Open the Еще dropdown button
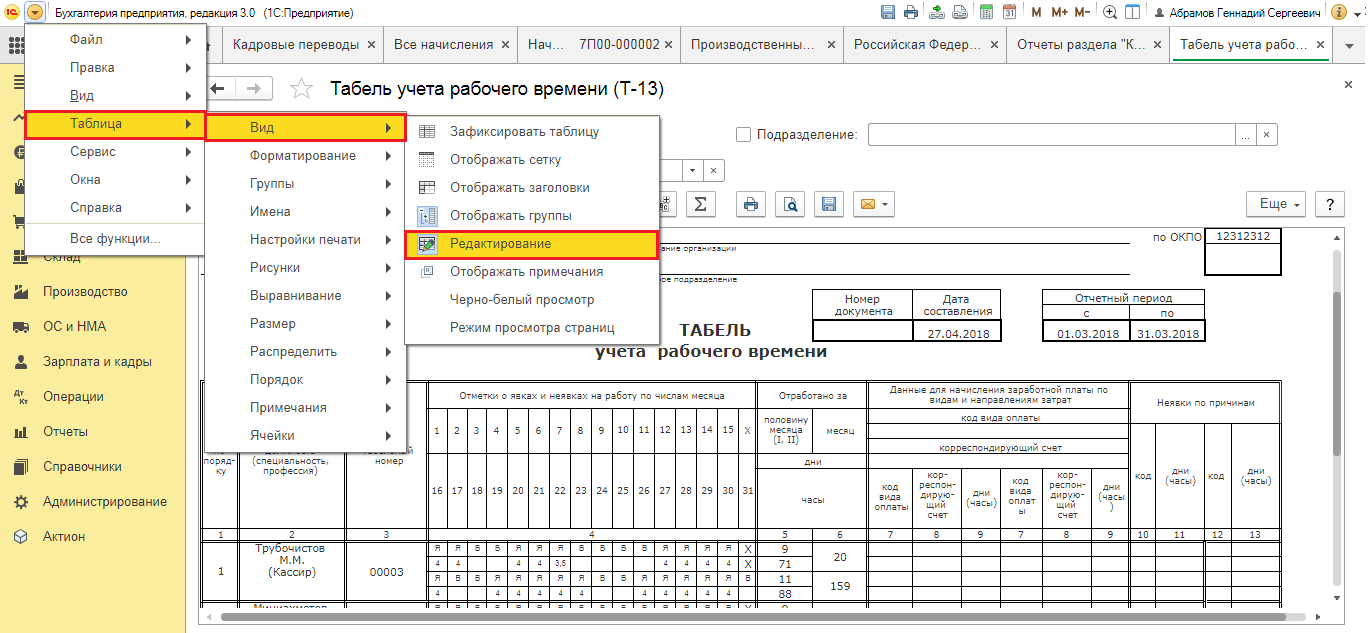Image resolution: width=1369 pixels, height=633 pixels. (x=1280, y=204)
